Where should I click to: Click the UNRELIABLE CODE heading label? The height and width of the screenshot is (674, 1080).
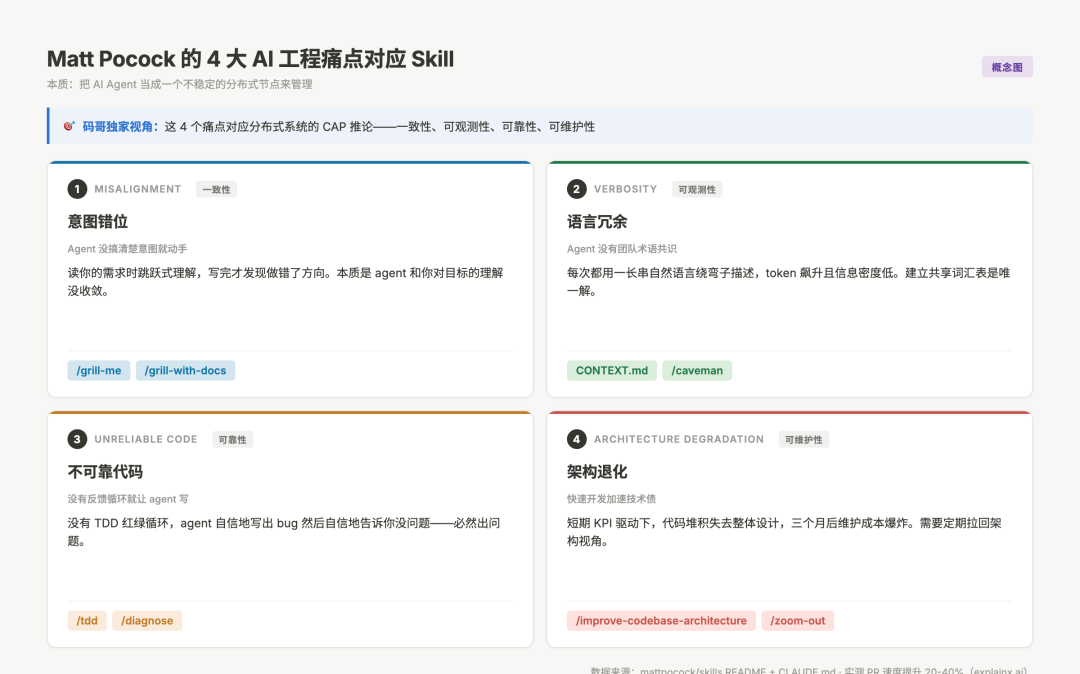[x=146, y=439]
